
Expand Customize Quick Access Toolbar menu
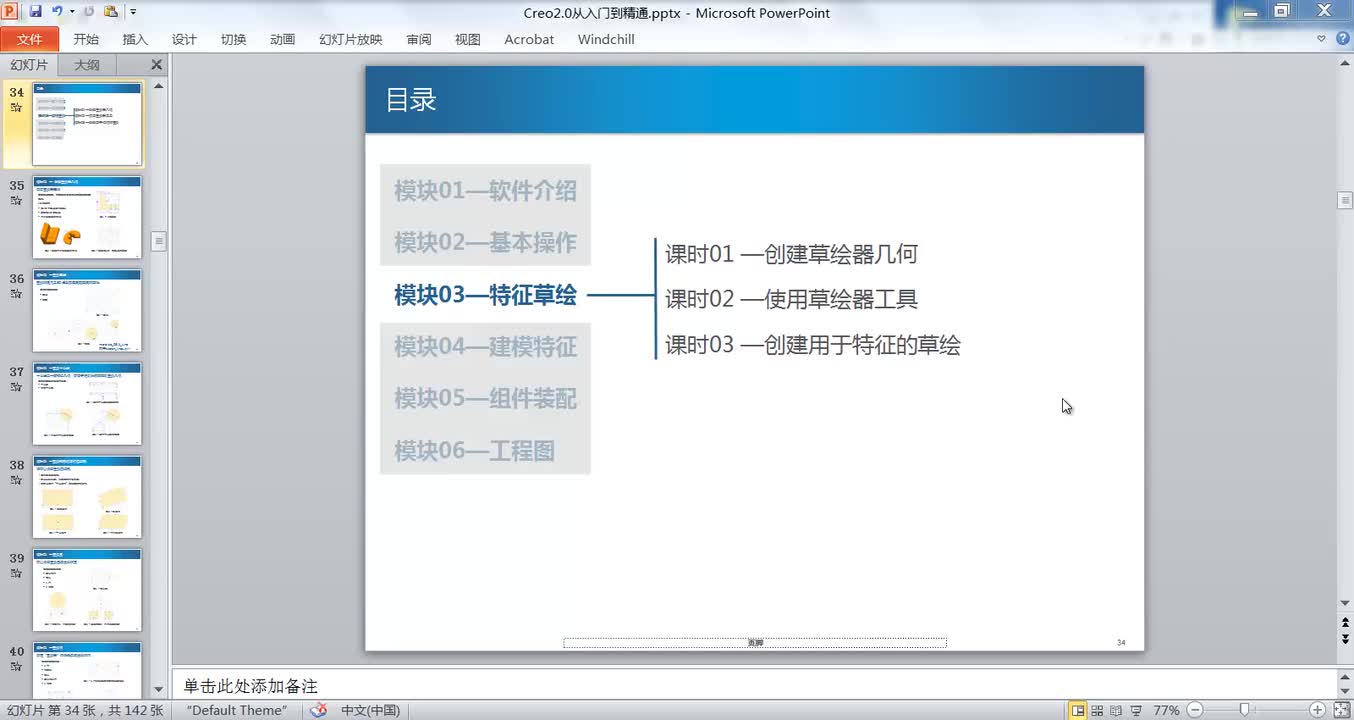(133, 13)
